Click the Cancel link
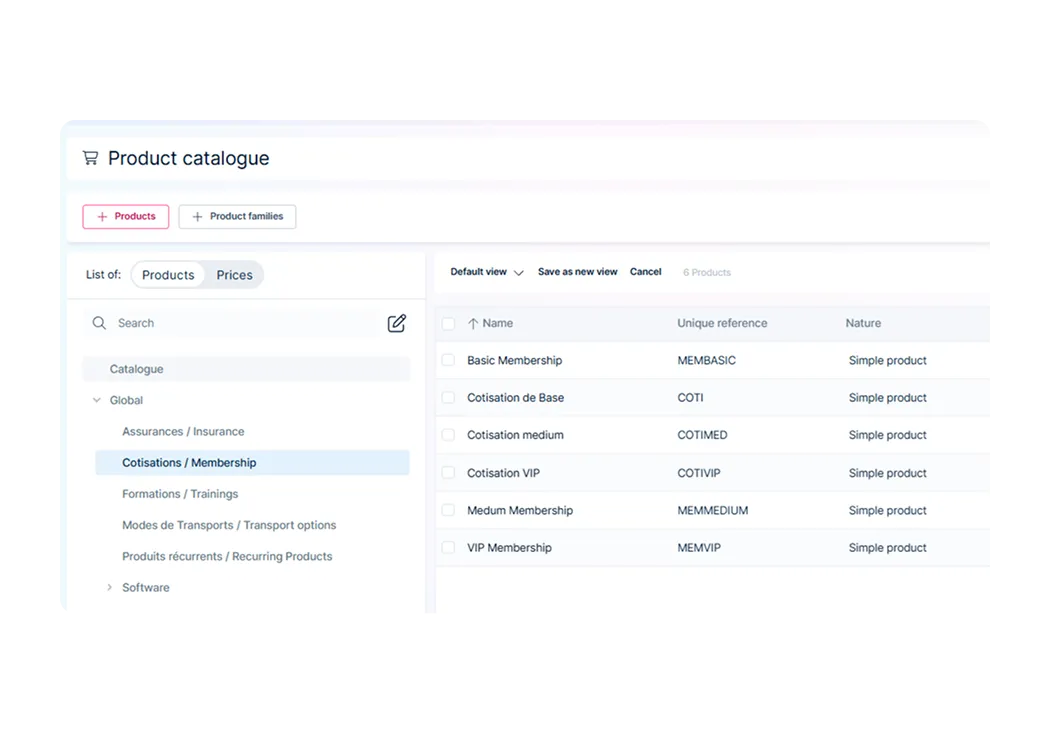 (646, 272)
